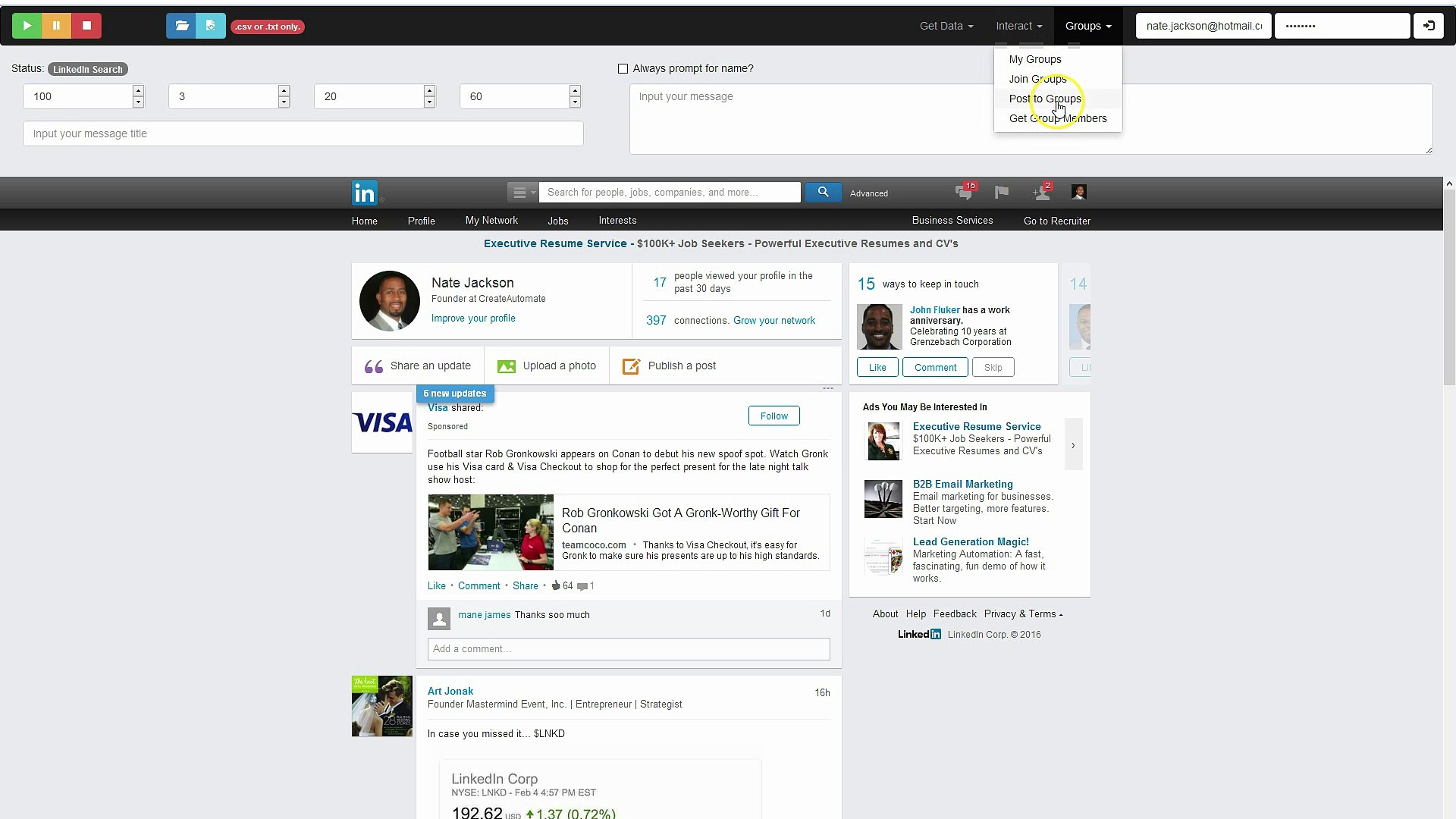Screen dimensions: 1456x819
Task: Open LinkedIn search category dropdown
Action: [522, 193]
